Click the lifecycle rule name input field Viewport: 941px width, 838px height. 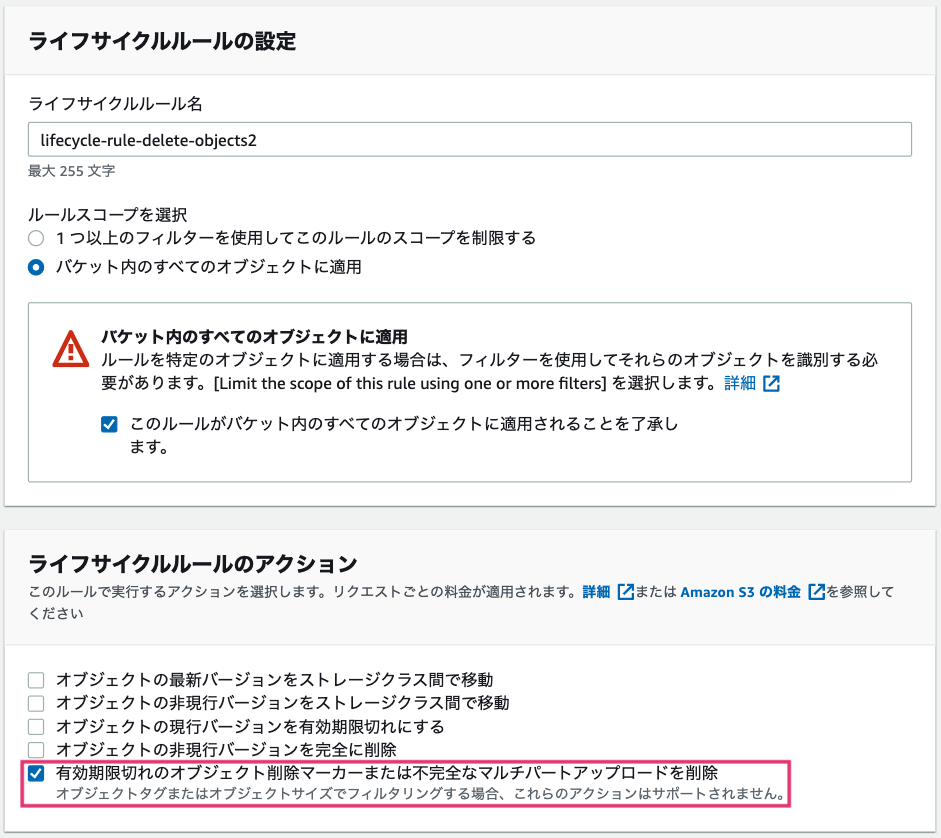tap(470, 139)
